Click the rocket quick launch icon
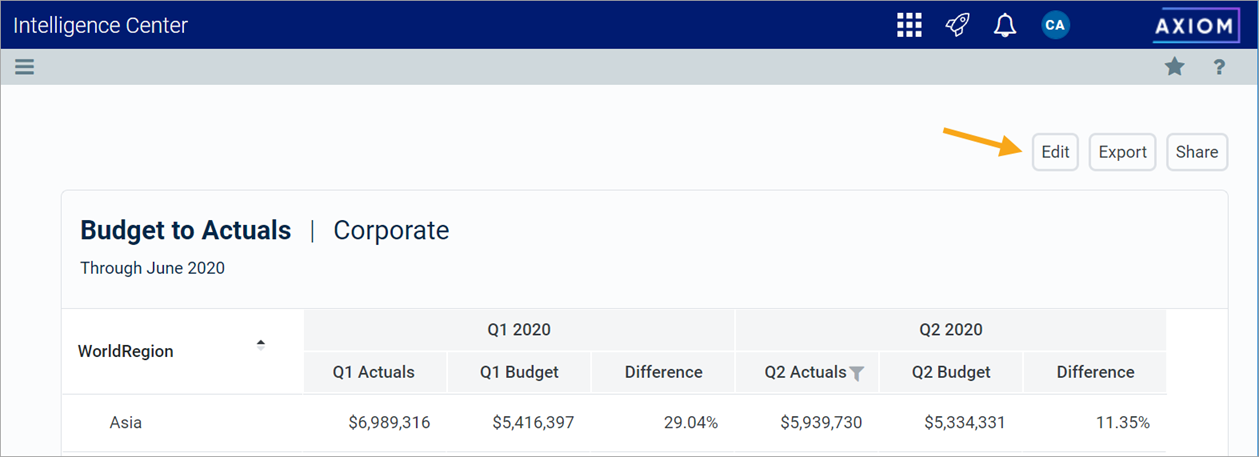 click(957, 25)
